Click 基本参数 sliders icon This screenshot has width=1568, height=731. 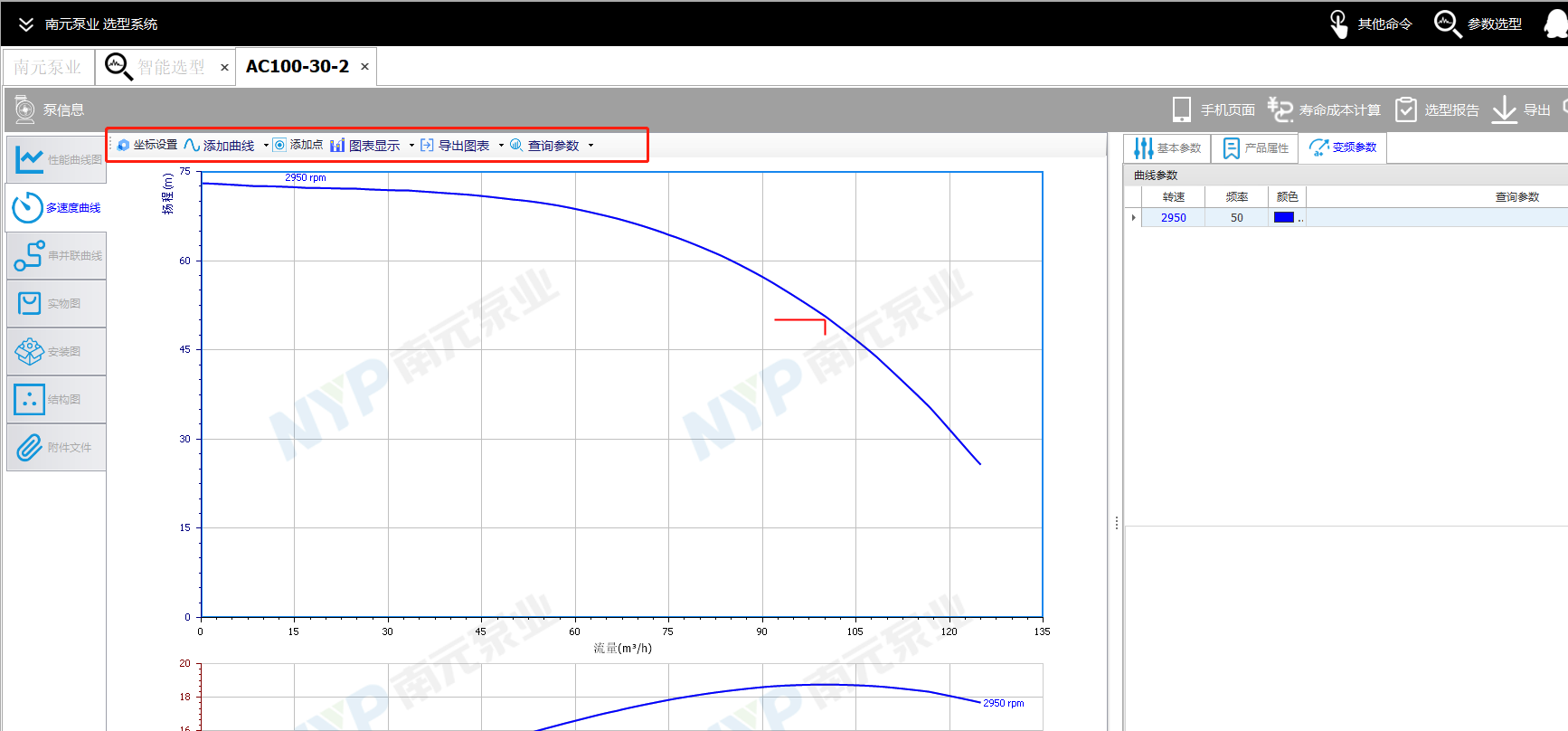[1144, 147]
